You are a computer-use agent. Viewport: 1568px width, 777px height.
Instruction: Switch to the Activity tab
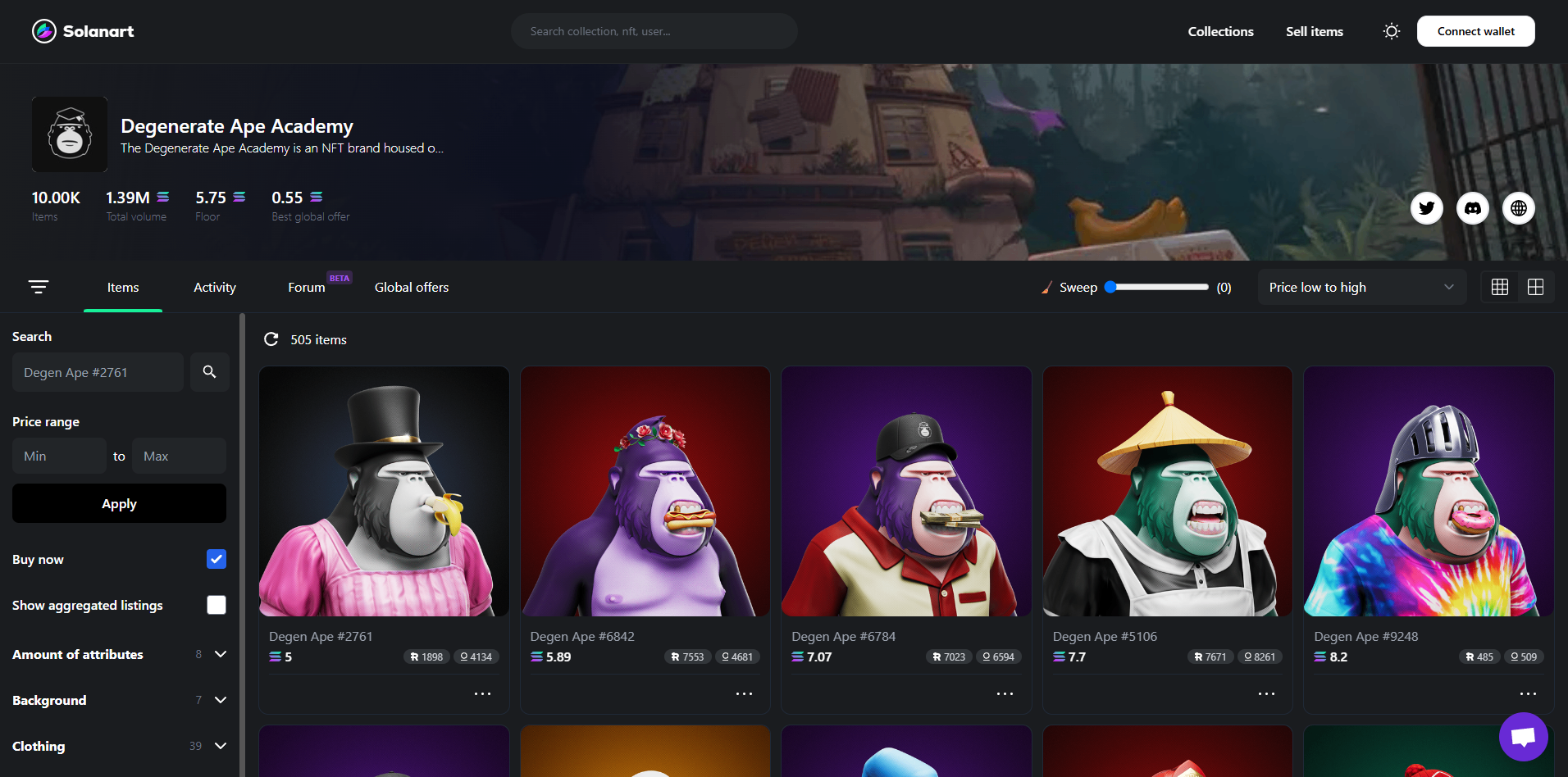point(215,288)
